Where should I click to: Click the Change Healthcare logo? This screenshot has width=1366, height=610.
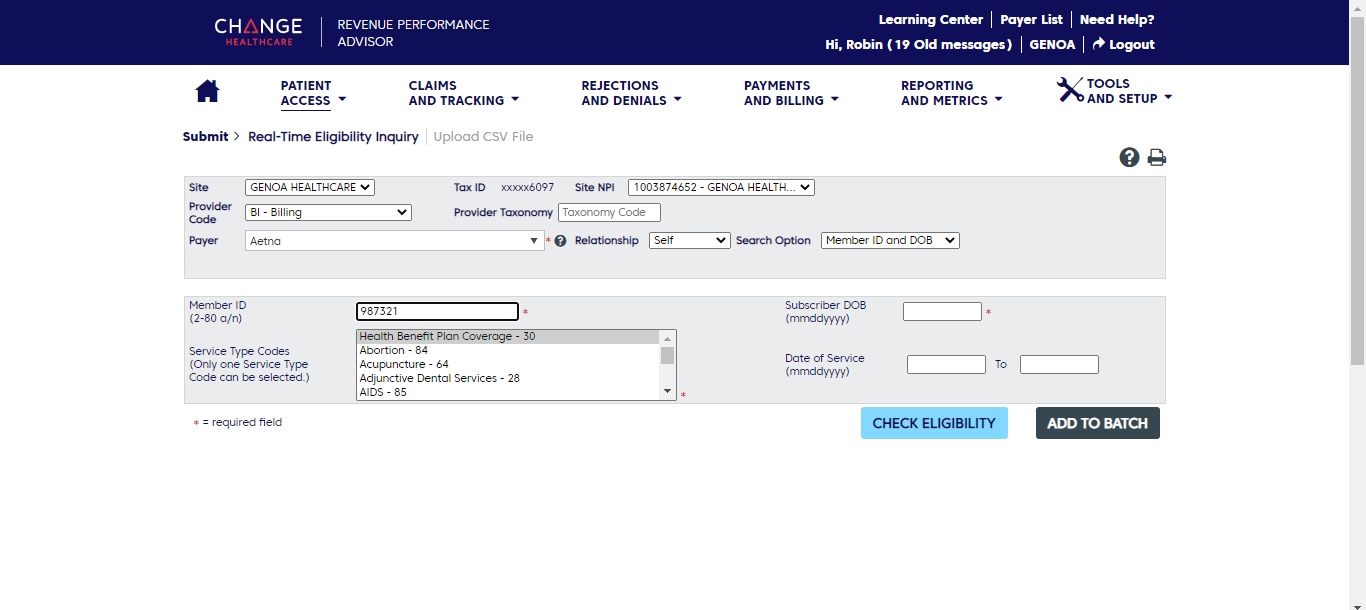pyautogui.click(x=258, y=31)
